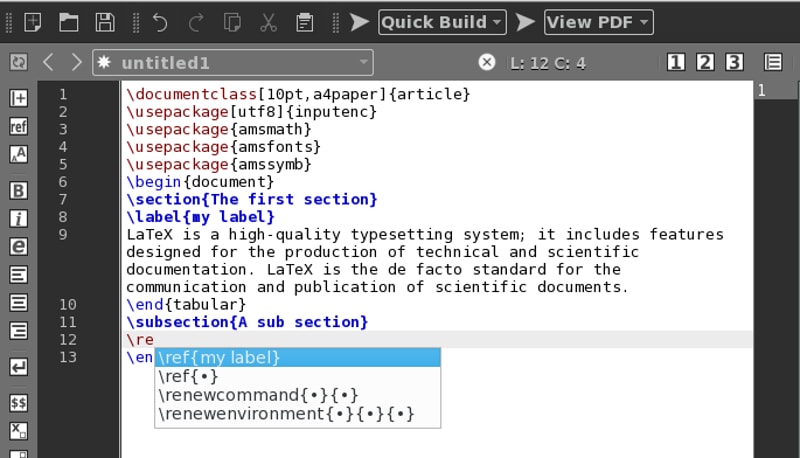
Task: Click the Paste clipboard icon
Action: 304,21
